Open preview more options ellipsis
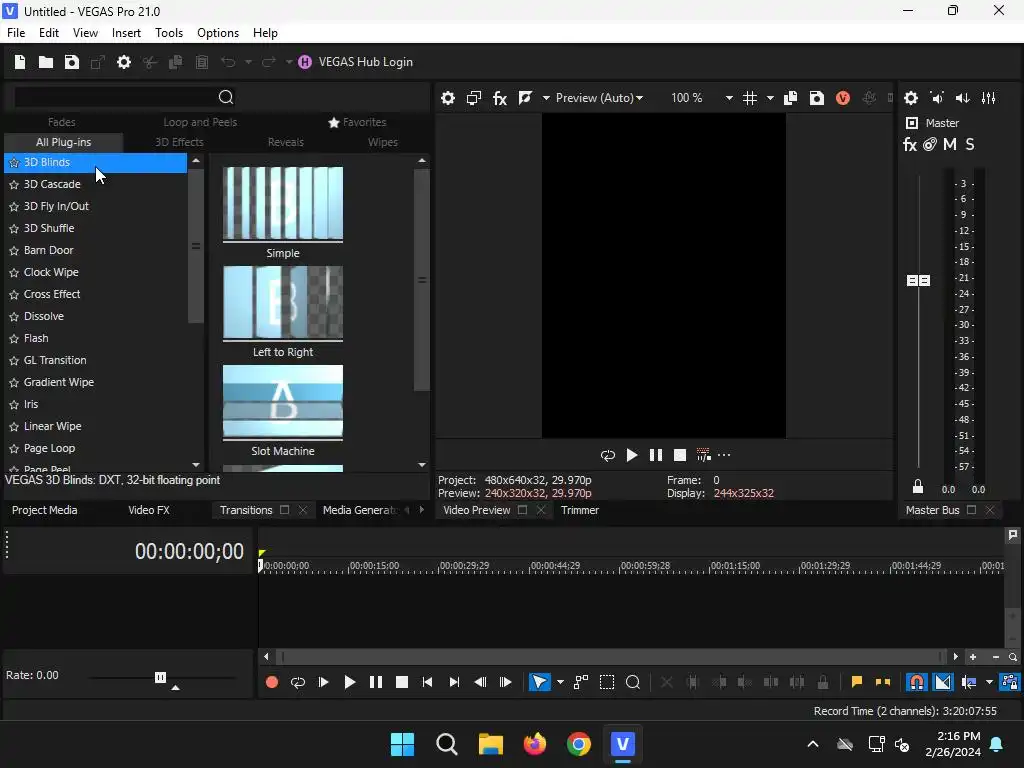This screenshot has width=1024, height=768. point(724,455)
